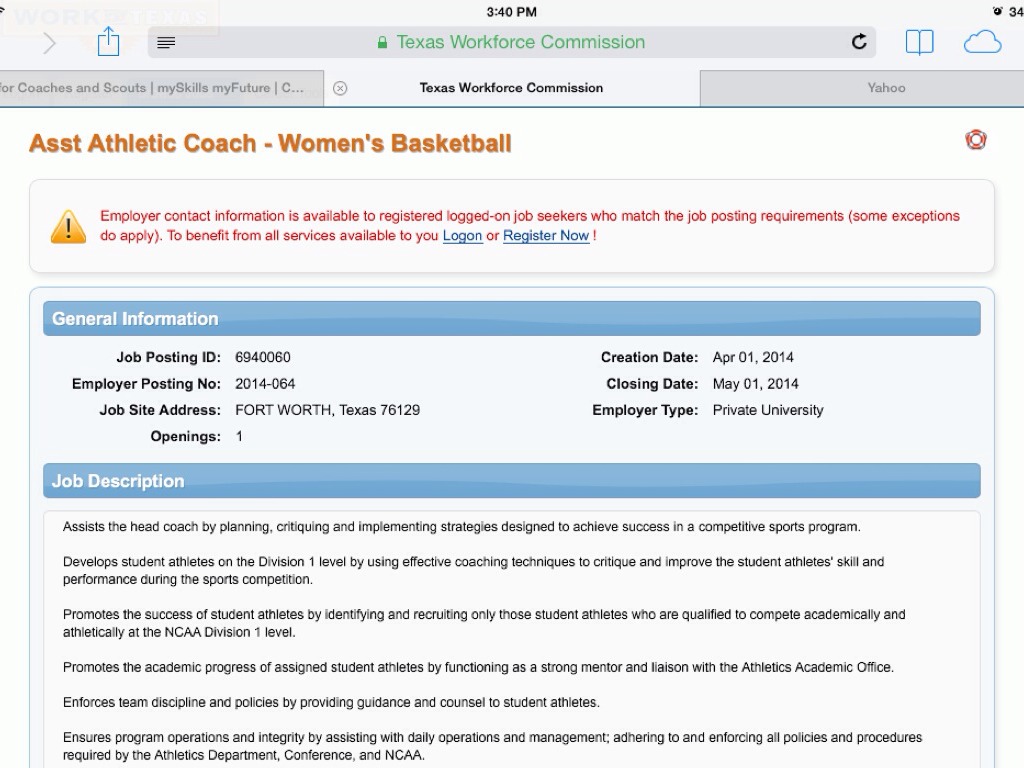Enable Reader view in address bar
This screenshot has height=768, width=1024.
[167, 43]
